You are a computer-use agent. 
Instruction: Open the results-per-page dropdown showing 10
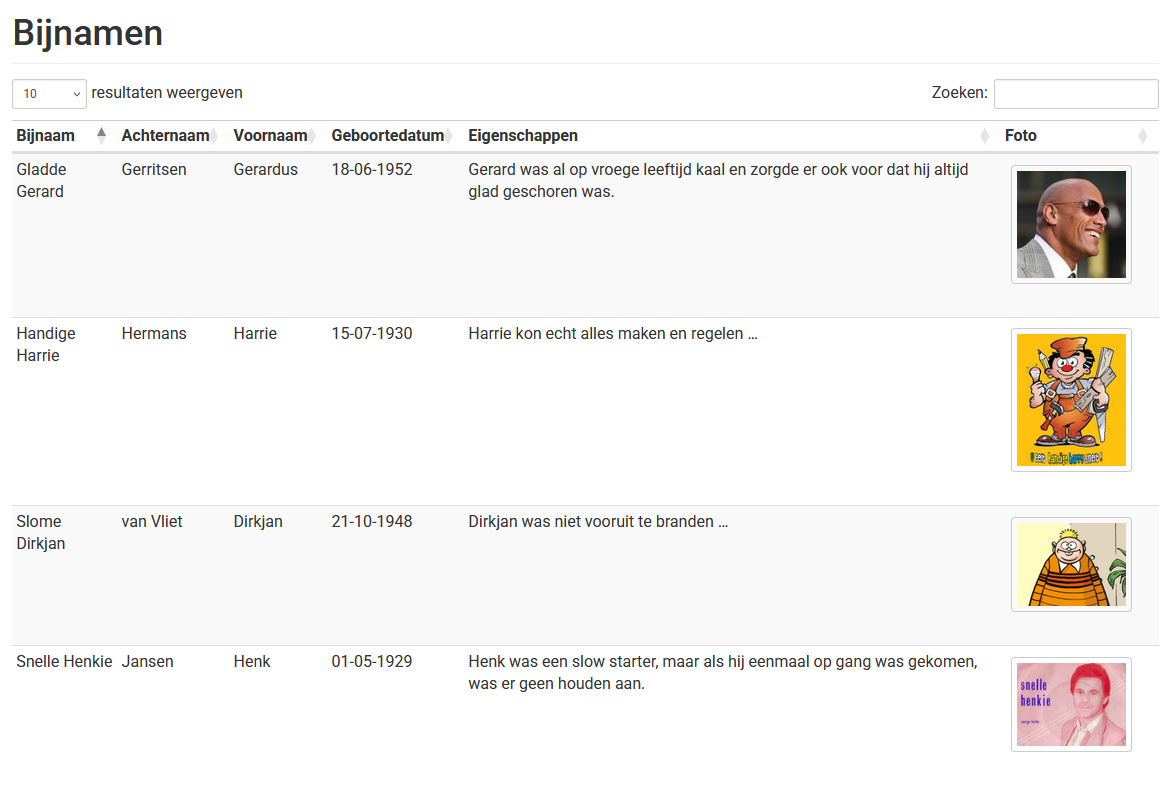click(49, 93)
